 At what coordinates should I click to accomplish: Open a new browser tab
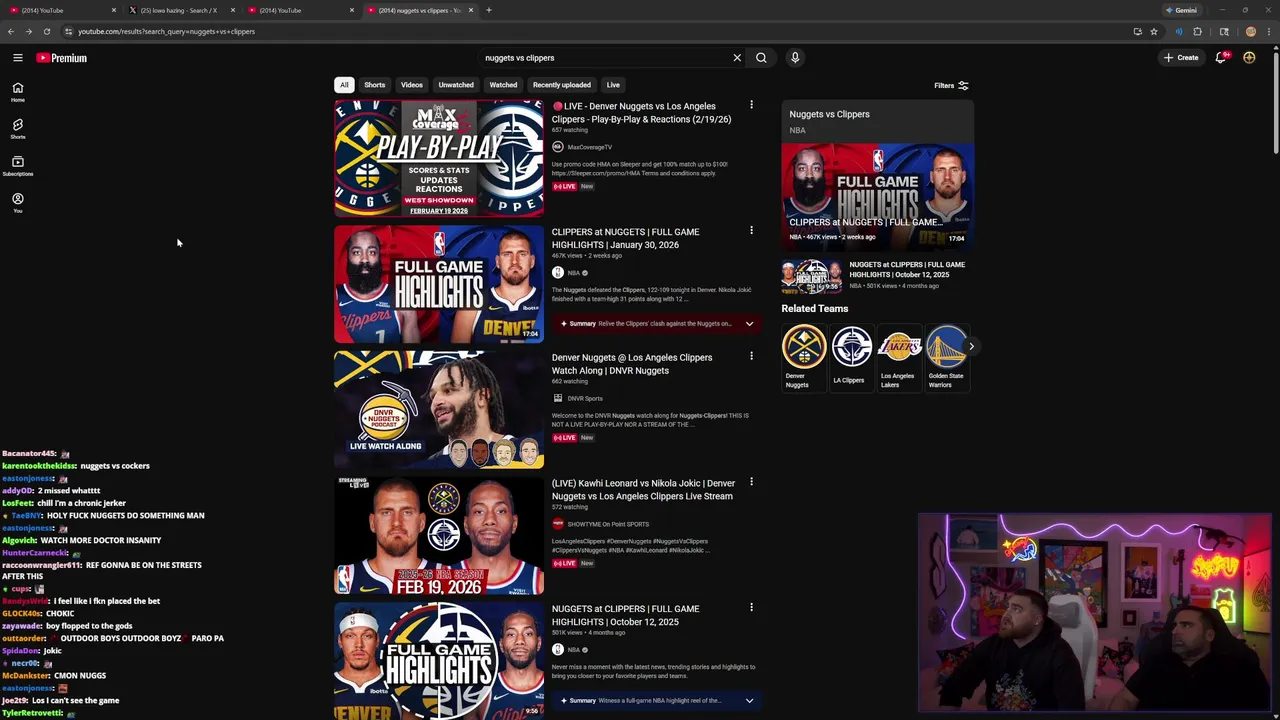pyautogui.click(x=488, y=10)
